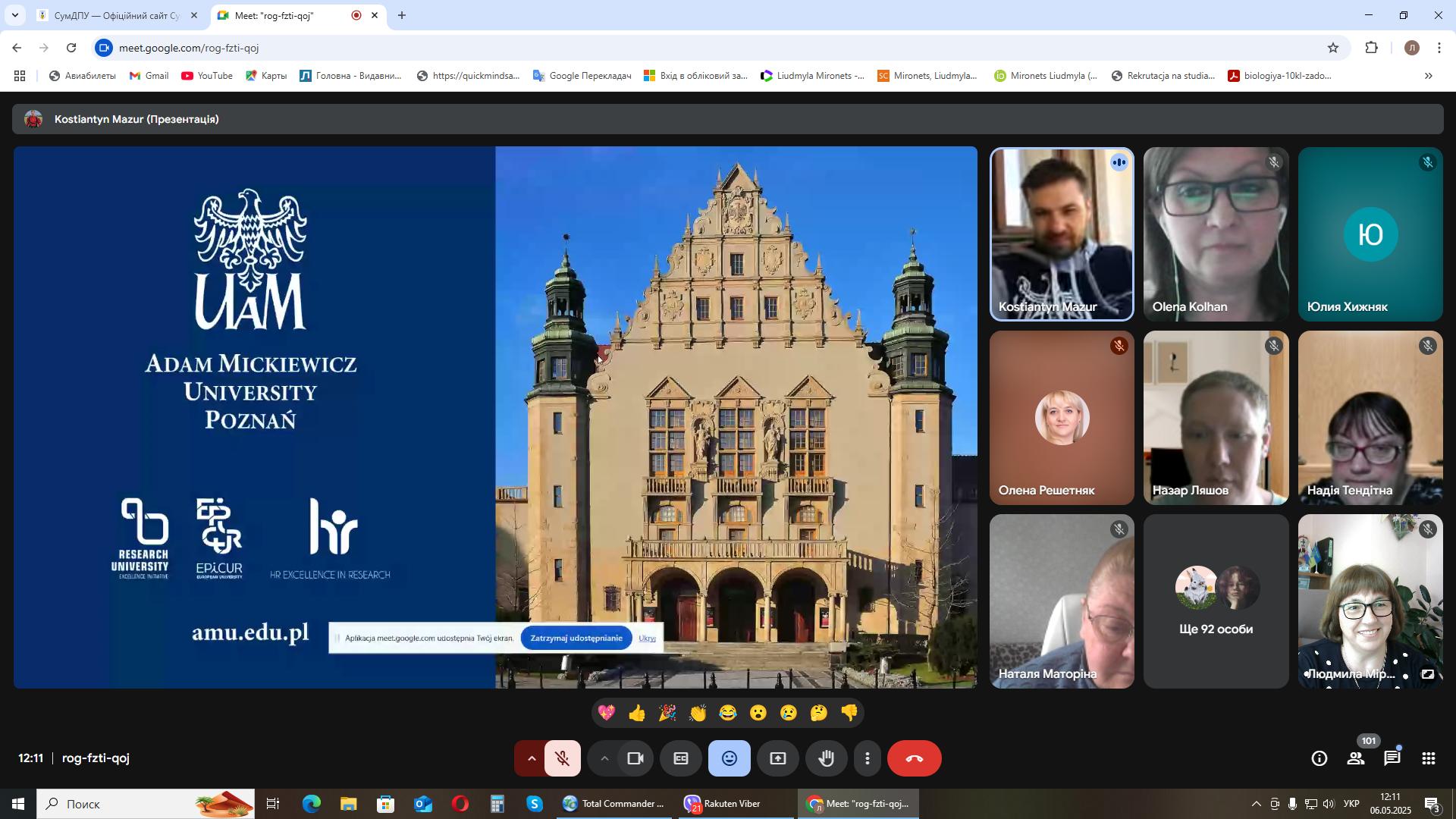
Task: Open Windows notification center
Action: coord(1432,804)
